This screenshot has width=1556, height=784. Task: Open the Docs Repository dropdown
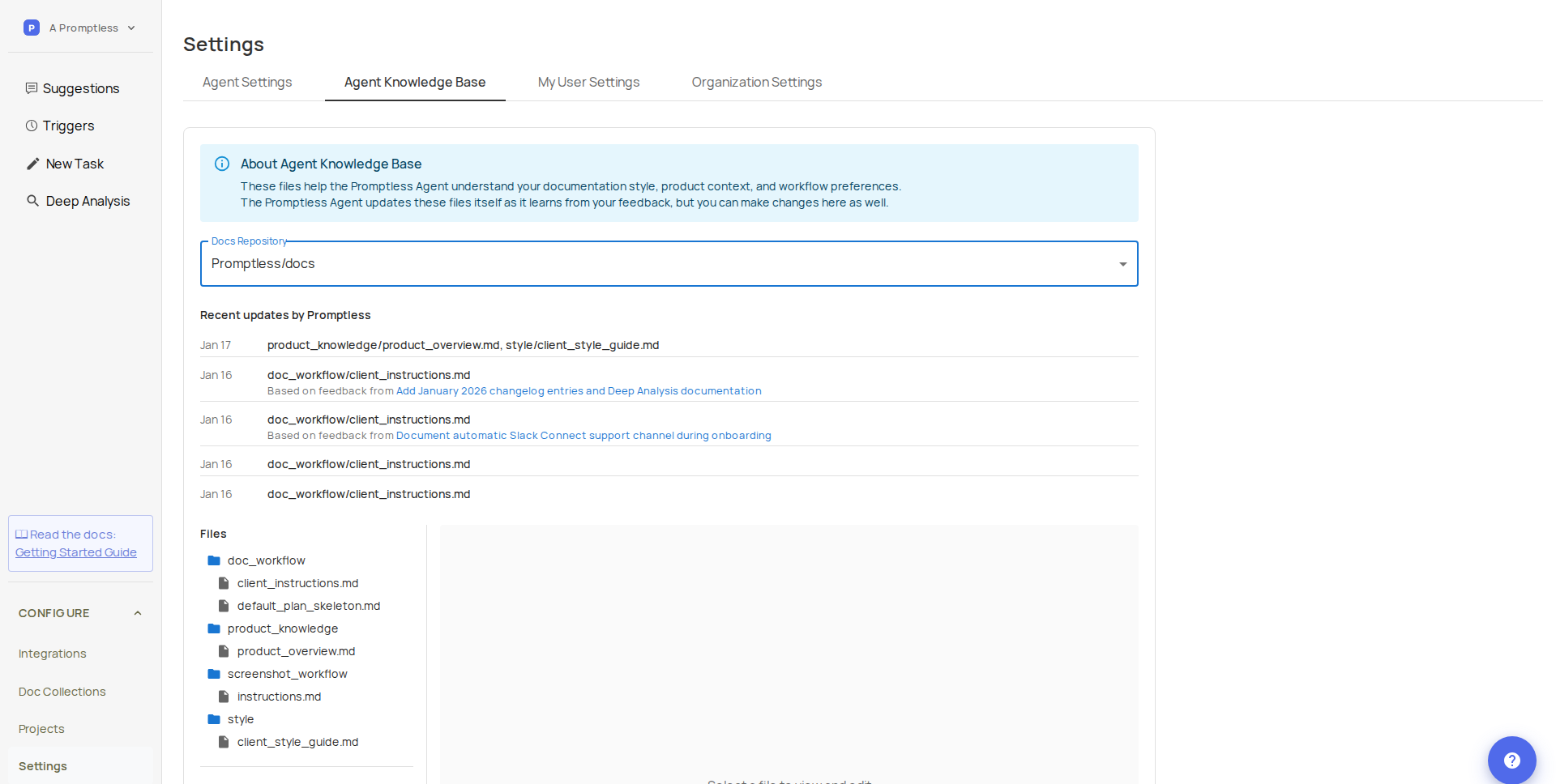pos(1122,263)
